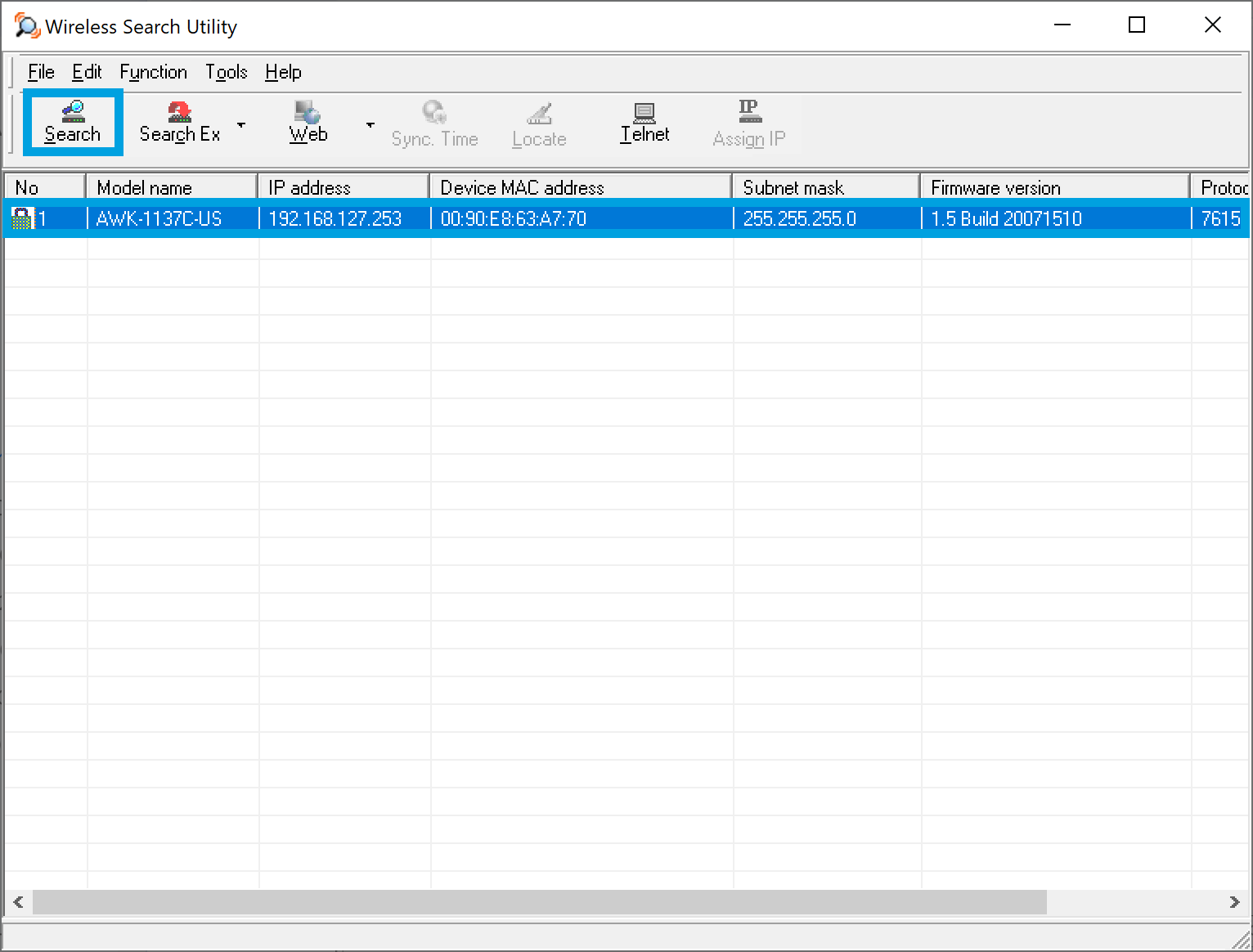Click the horizontal scrollbar right arrow
1253x952 pixels.
click(x=1235, y=902)
